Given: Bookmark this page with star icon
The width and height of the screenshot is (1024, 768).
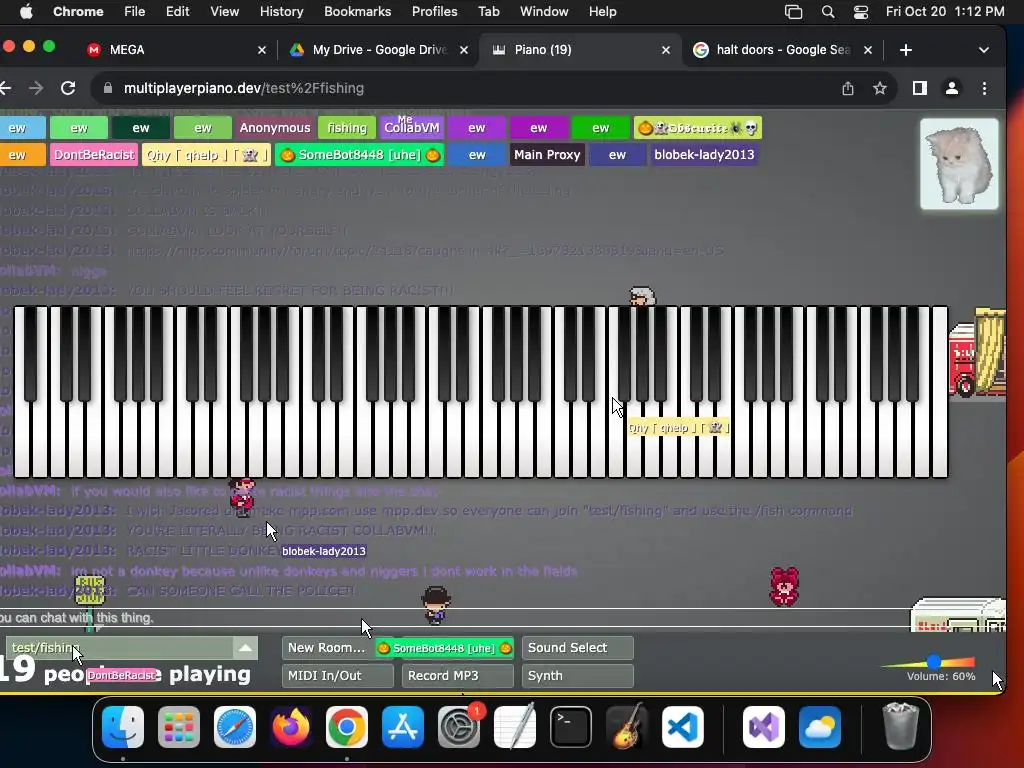Looking at the screenshot, I should point(880,88).
